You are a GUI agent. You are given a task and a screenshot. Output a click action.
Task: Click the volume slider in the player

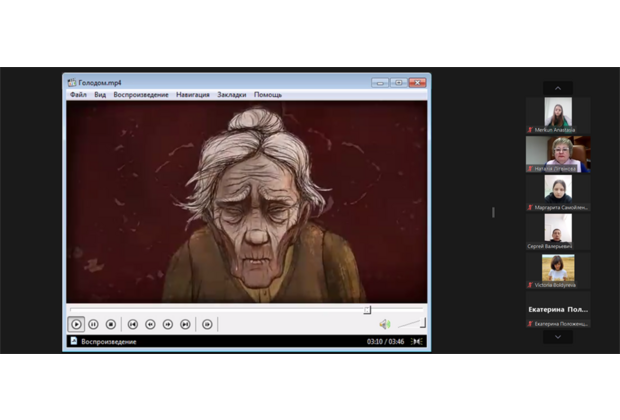(411, 324)
